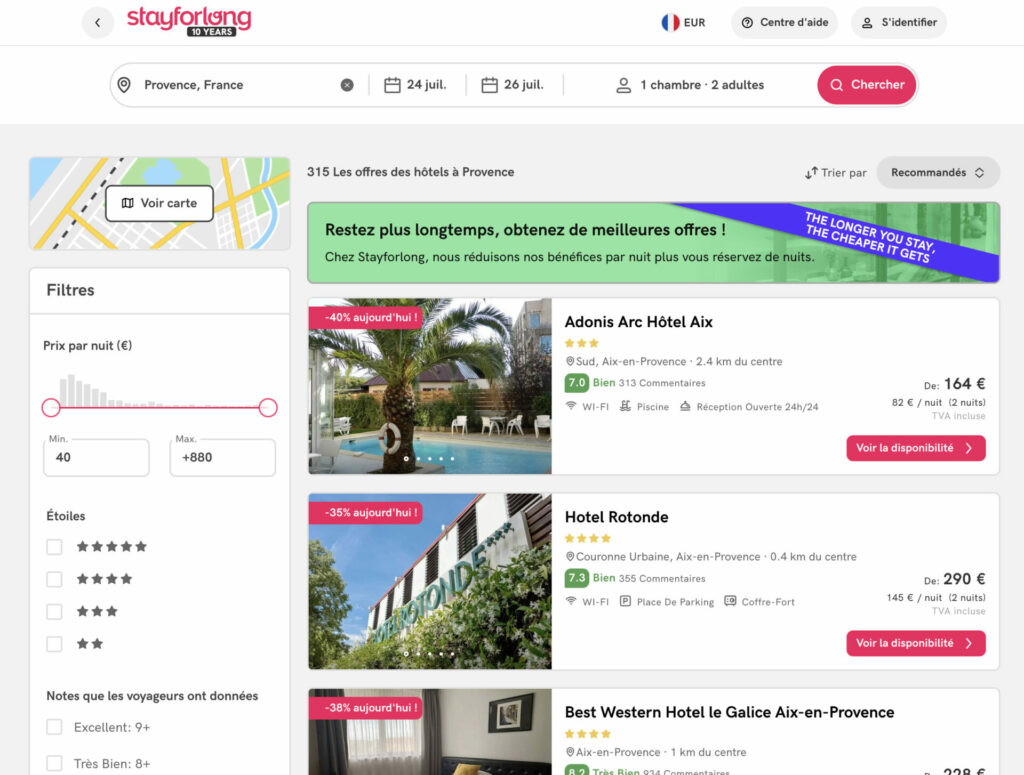Click location pin for Hotel Rotonde address

point(569,557)
